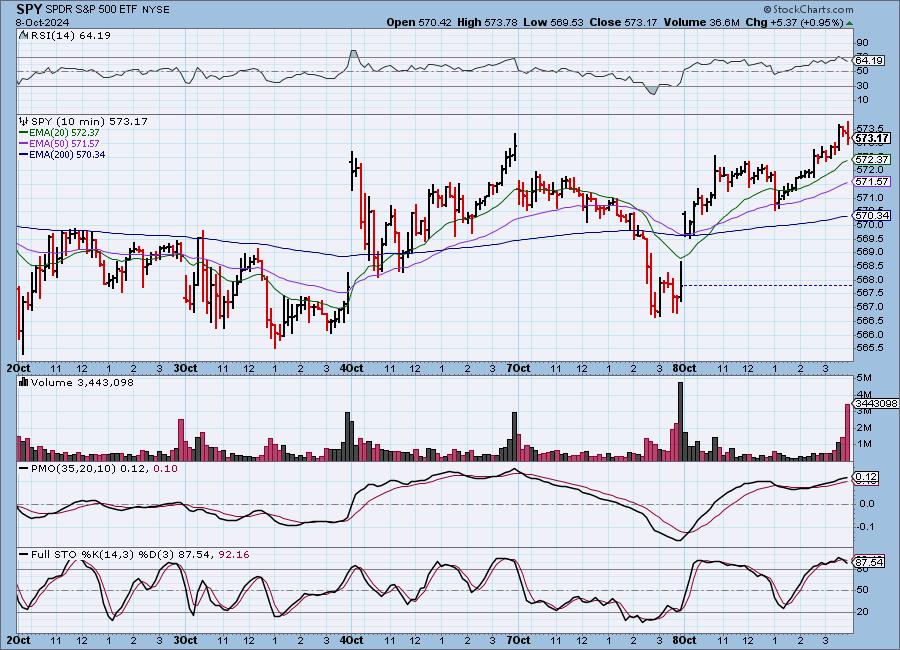Click the Full STO legend line icon

24,555
